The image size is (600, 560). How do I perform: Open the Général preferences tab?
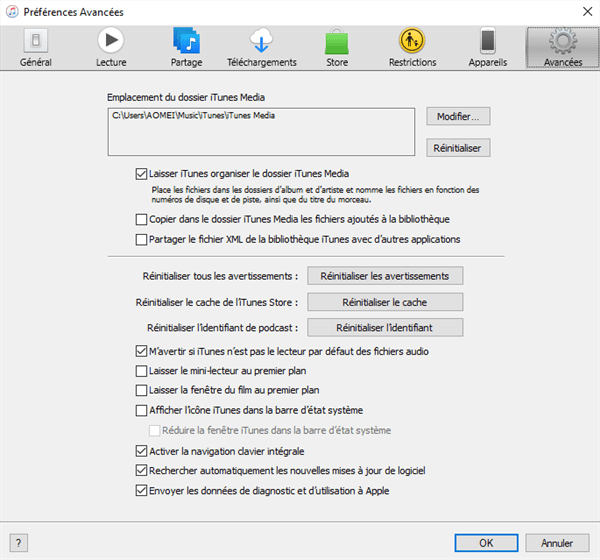point(36,48)
